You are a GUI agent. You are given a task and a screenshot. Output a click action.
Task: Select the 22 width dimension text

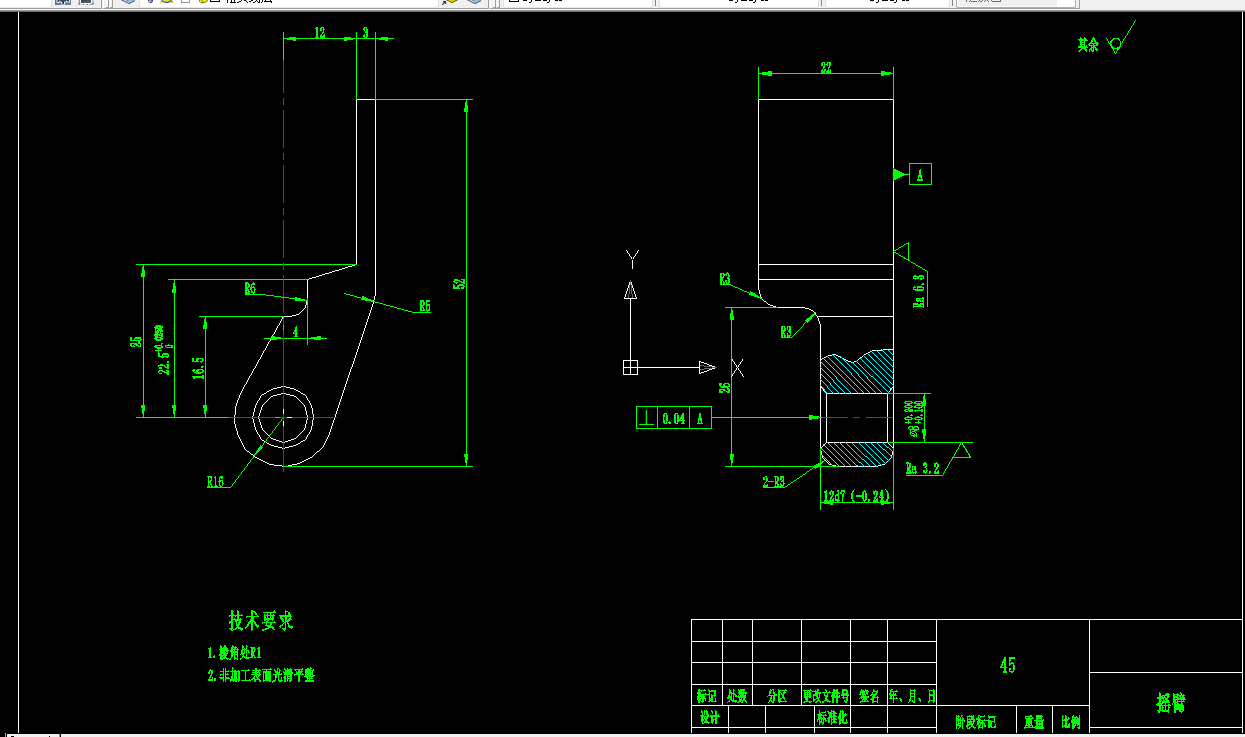pos(826,68)
